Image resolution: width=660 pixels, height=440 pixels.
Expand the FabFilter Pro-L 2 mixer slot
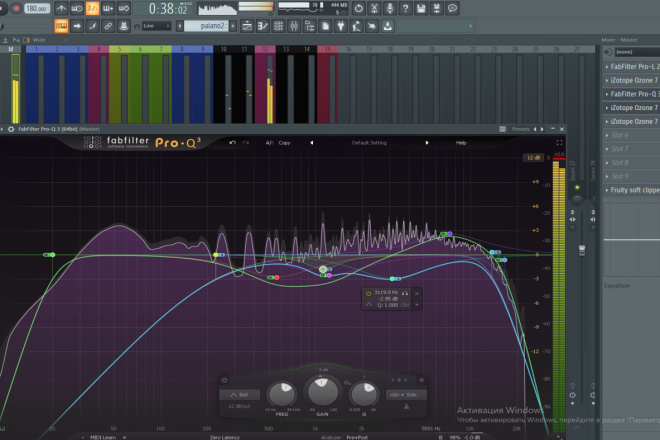click(x=631, y=67)
